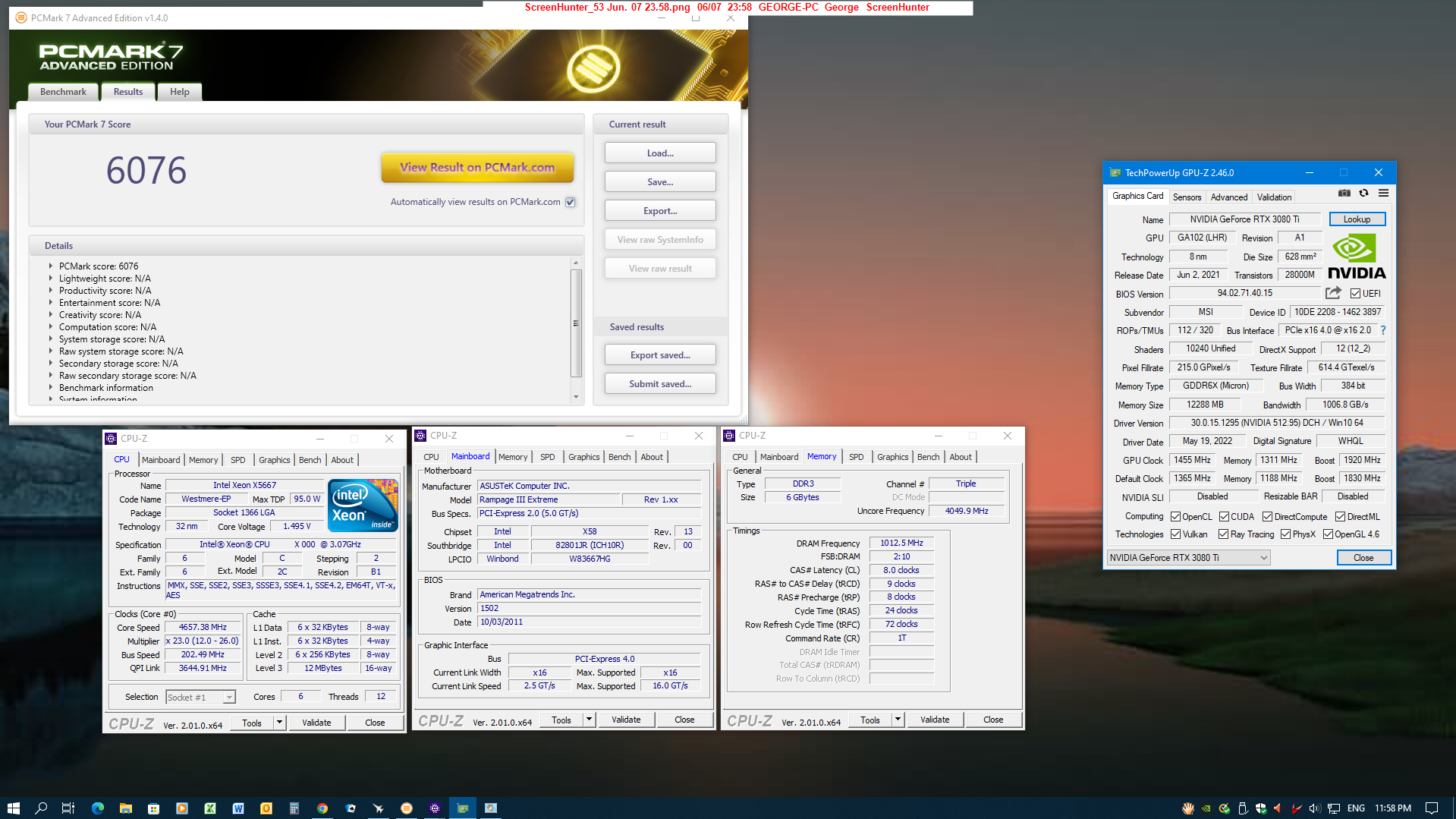Click title icon of right CPU-Z Memory window
Viewport: 1456px width, 819px height.
pos(729,436)
